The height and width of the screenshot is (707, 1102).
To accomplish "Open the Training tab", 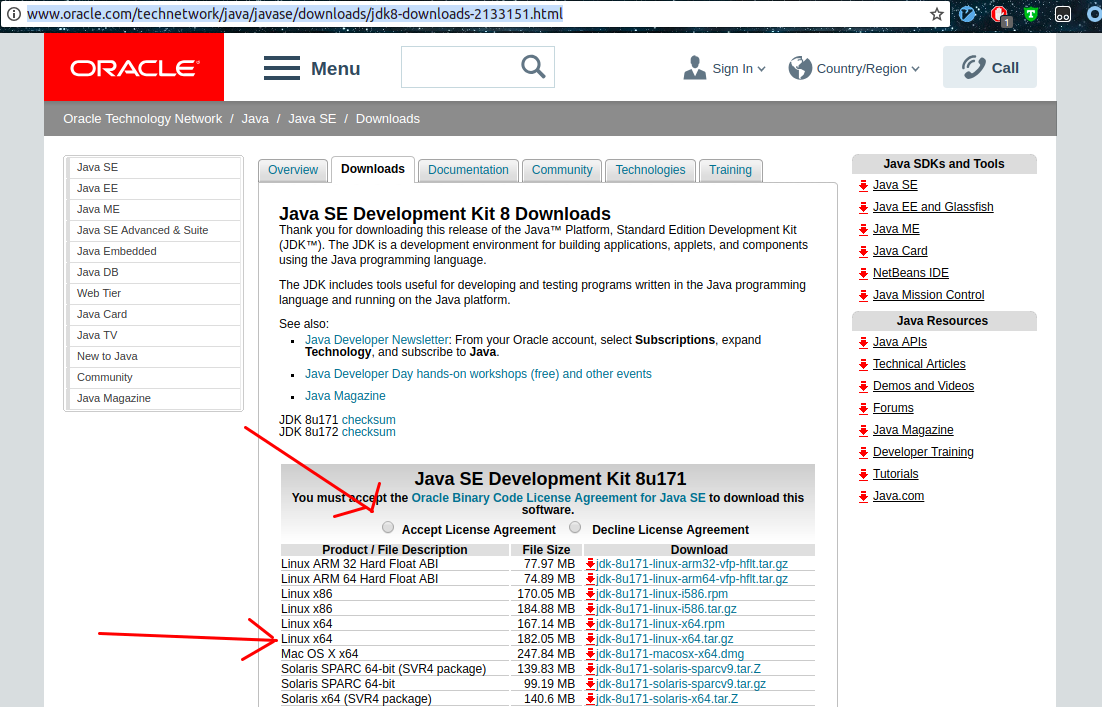I will 730,170.
